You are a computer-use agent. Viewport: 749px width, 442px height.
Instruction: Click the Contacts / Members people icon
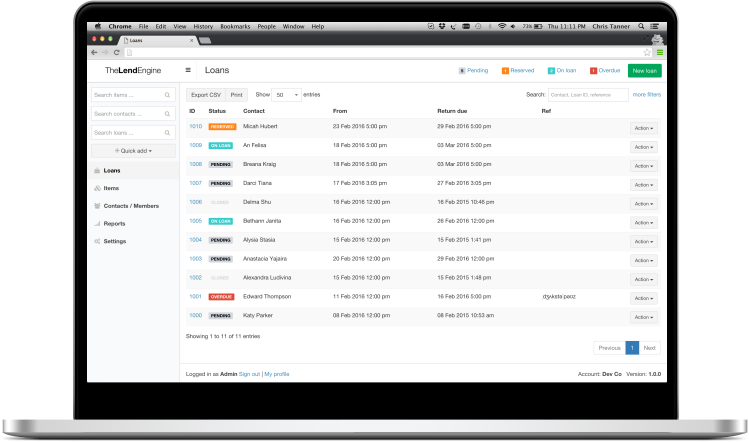97,206
